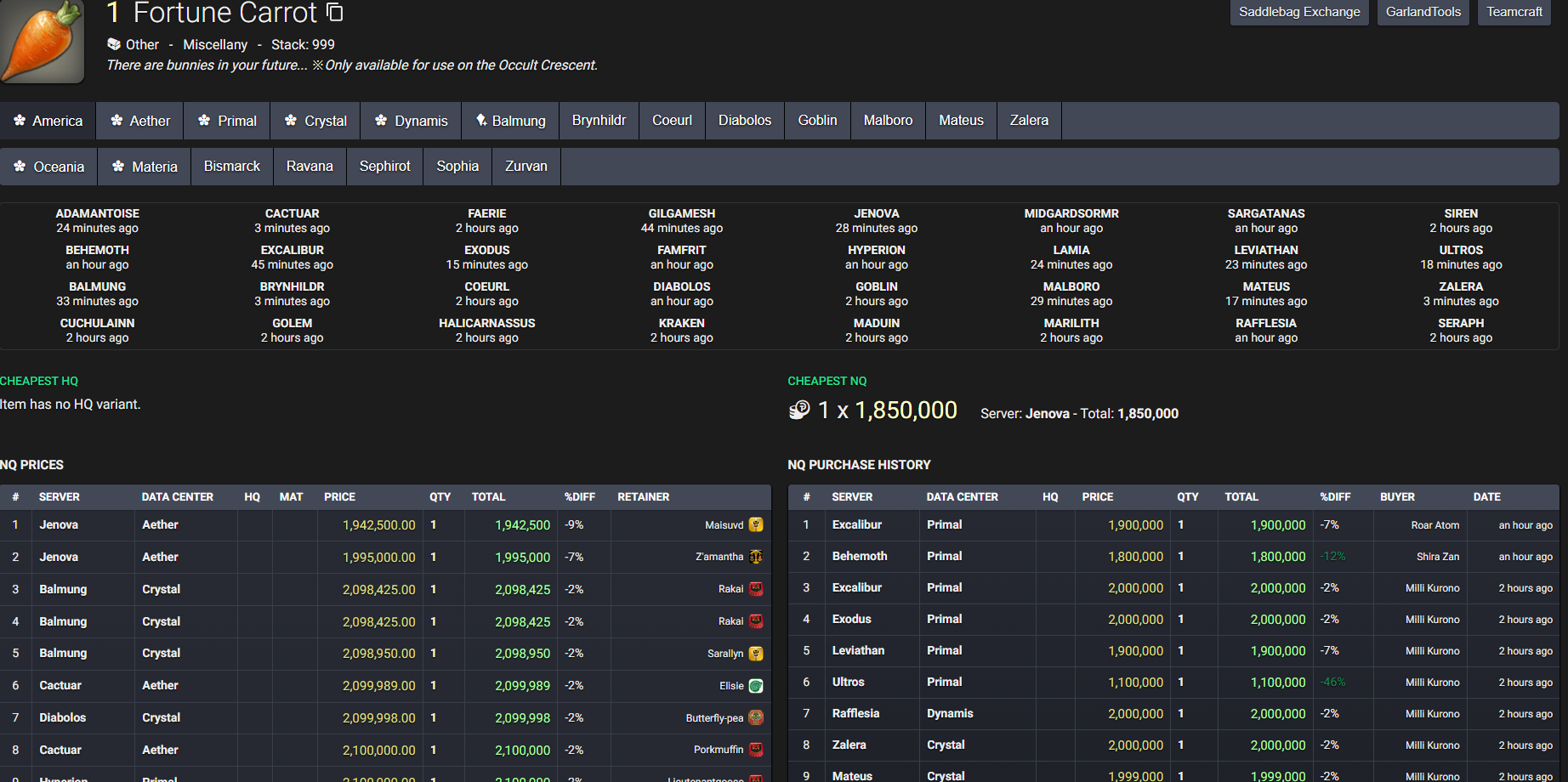
Task: Click the DATE column header in purchase history
Action: tap(1487, 497)
